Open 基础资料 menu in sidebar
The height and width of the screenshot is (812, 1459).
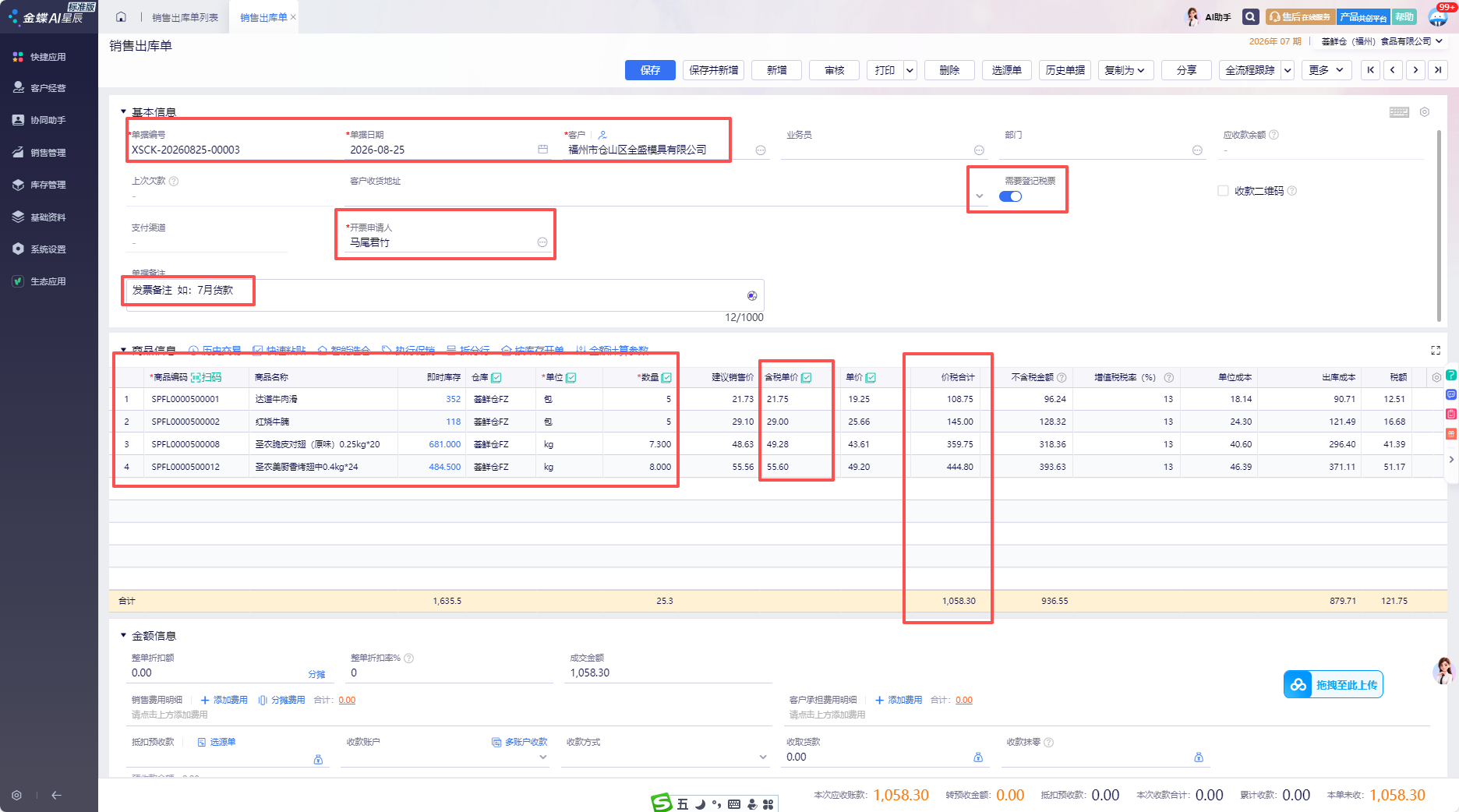[49, 217]
